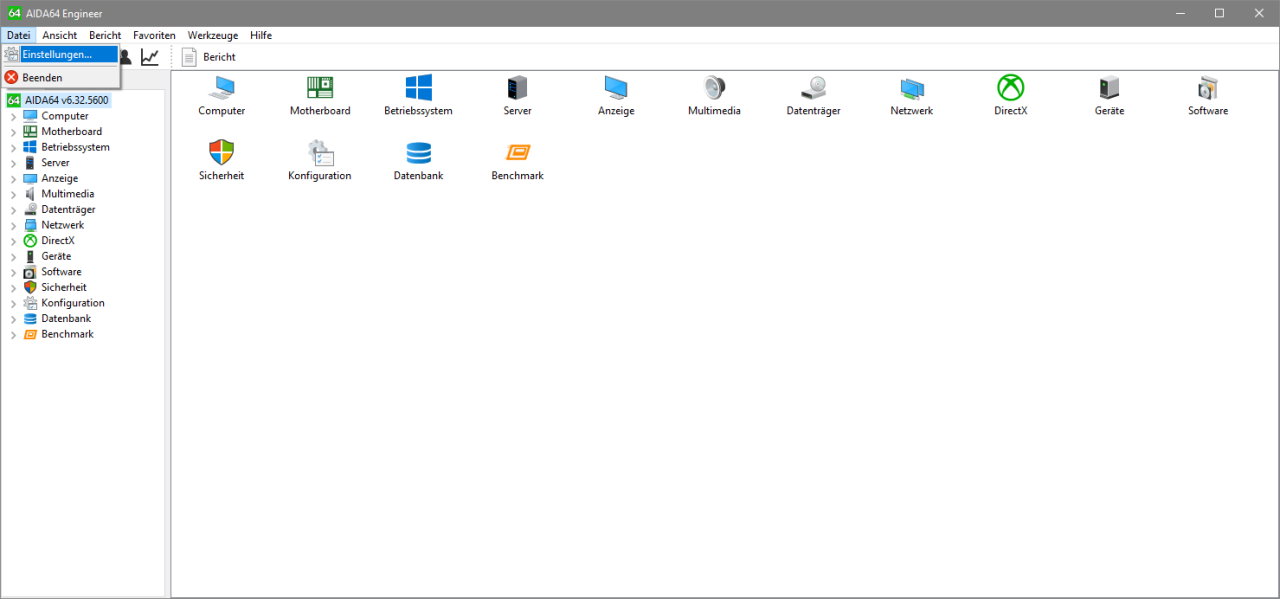Click the Bericht toolbar button
The width and height of the screenshot is (1280, 599).
209,57
